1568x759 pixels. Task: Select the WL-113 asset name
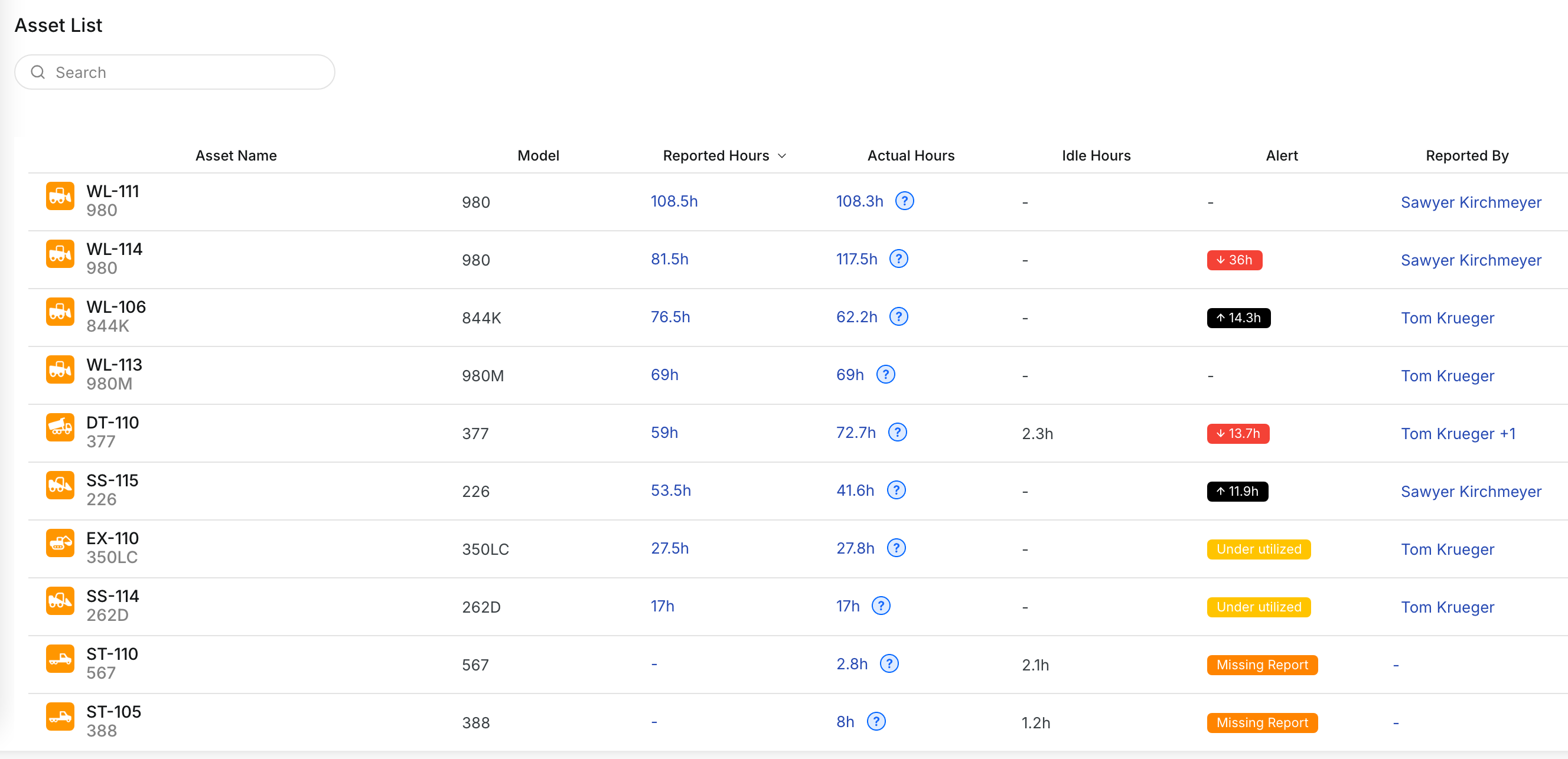pos(115,365)
